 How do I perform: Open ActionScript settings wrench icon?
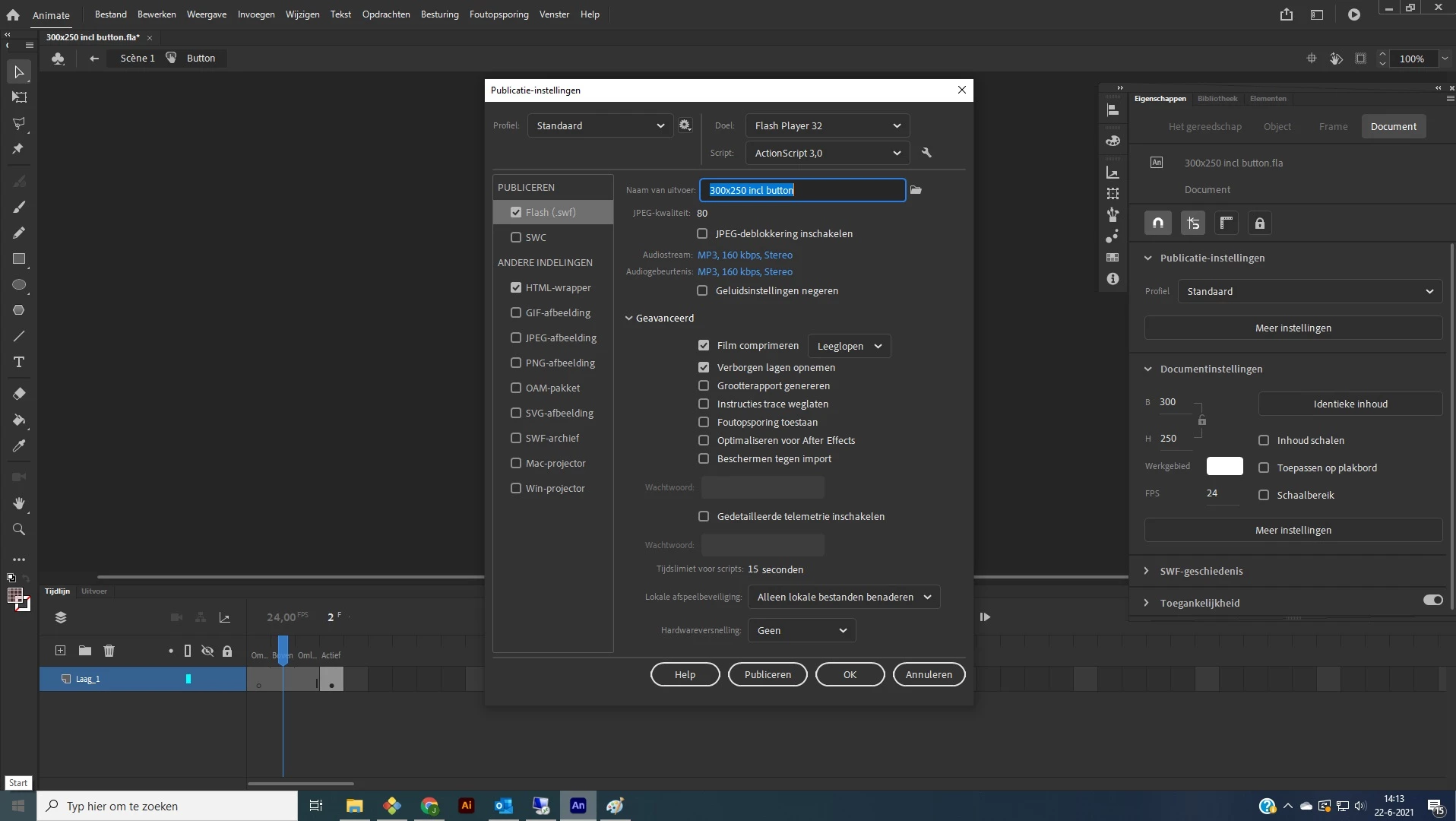point(926,153)
